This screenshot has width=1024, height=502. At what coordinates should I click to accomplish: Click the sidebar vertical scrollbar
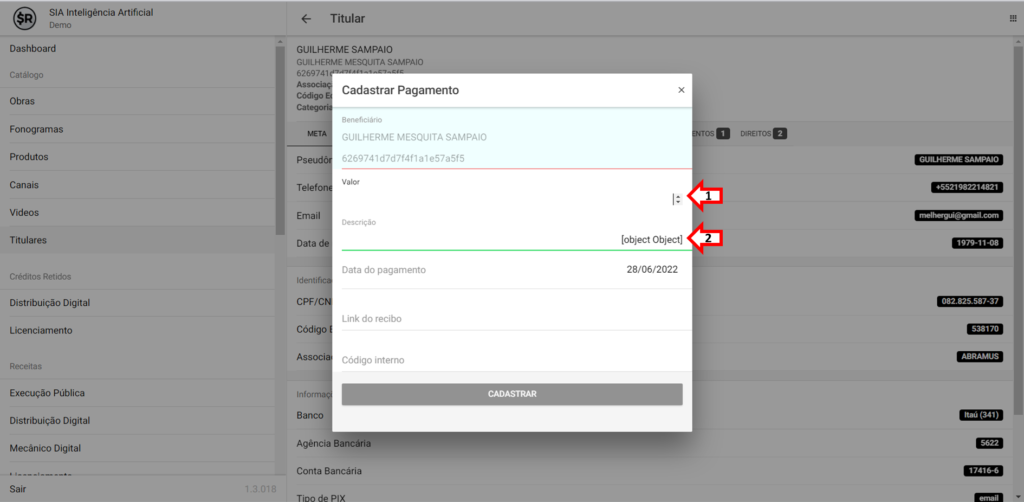(280, 140)
